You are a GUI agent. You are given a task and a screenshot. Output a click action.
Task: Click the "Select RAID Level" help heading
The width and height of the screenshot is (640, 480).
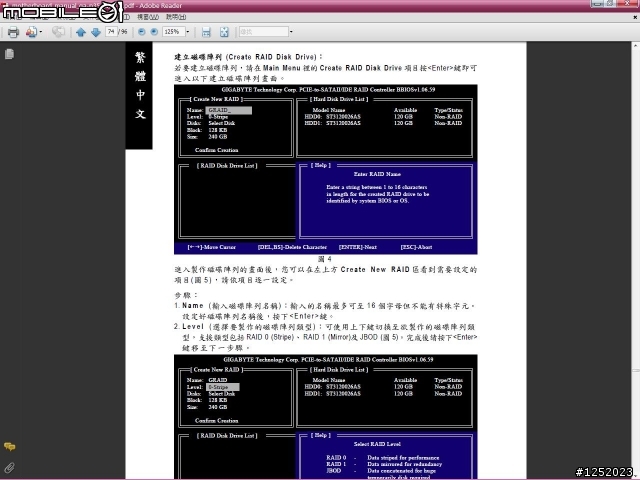tap(377, 444)
